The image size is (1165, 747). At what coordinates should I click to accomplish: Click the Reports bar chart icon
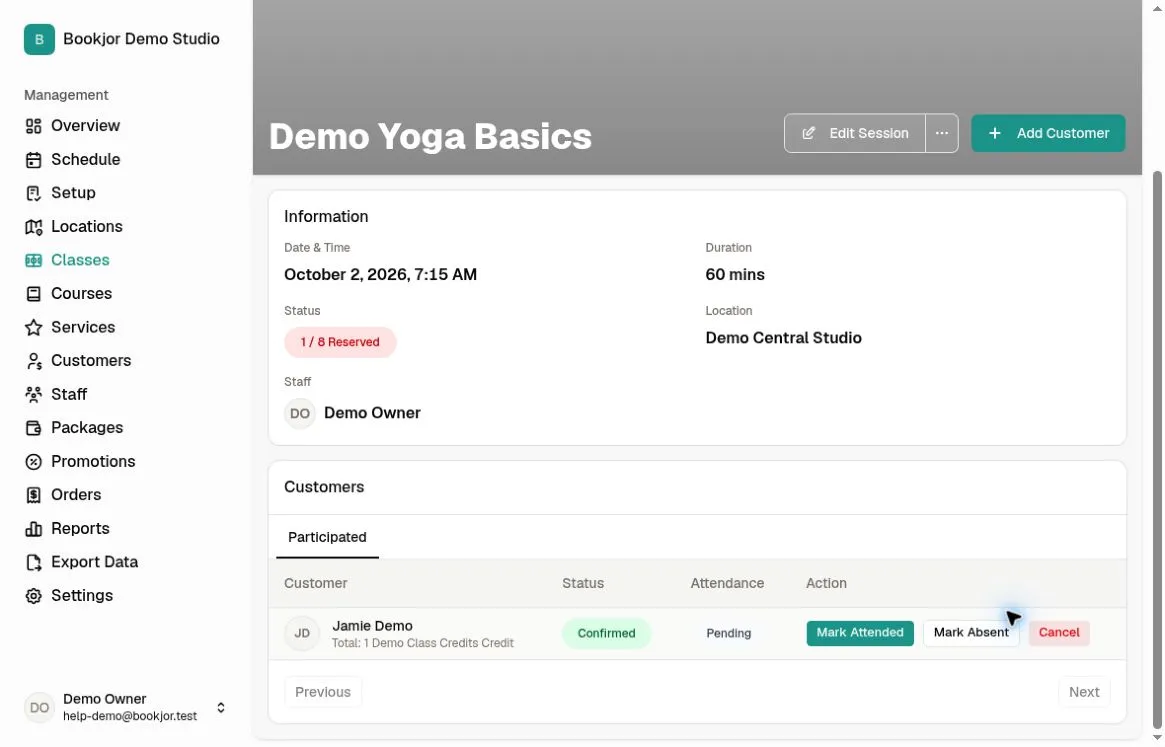pos(33,528)
